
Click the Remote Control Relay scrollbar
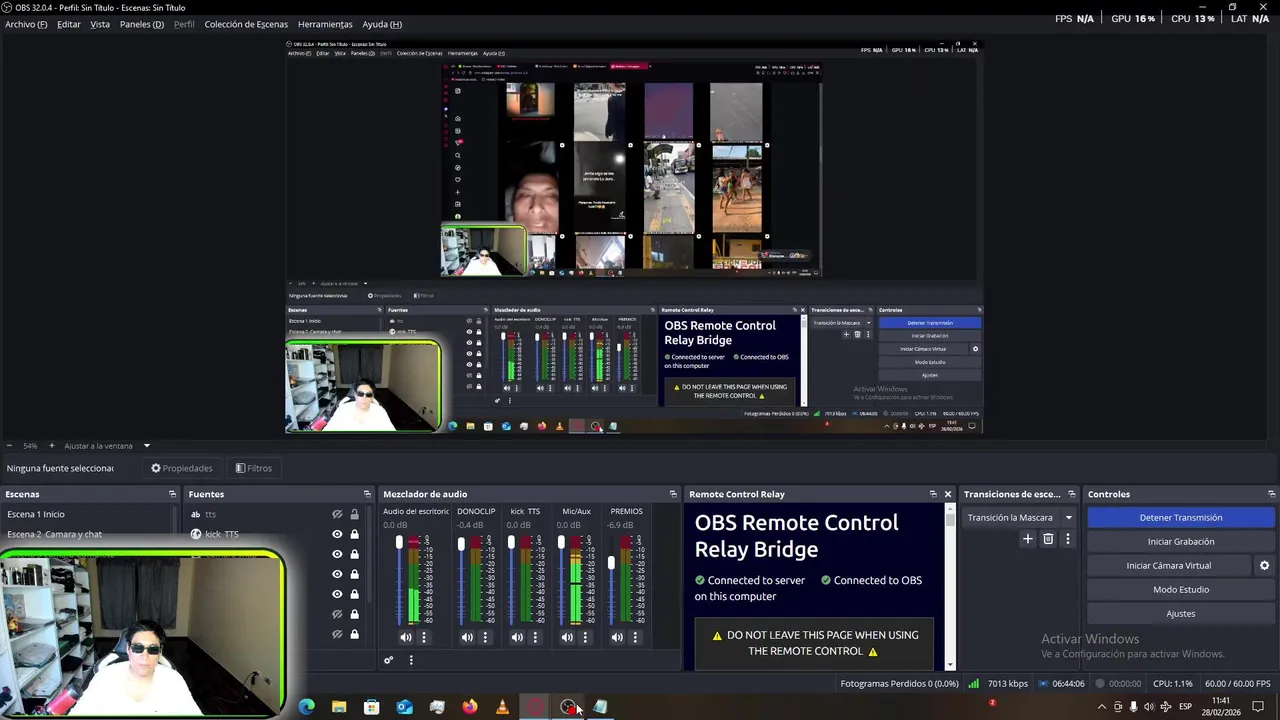950,520
